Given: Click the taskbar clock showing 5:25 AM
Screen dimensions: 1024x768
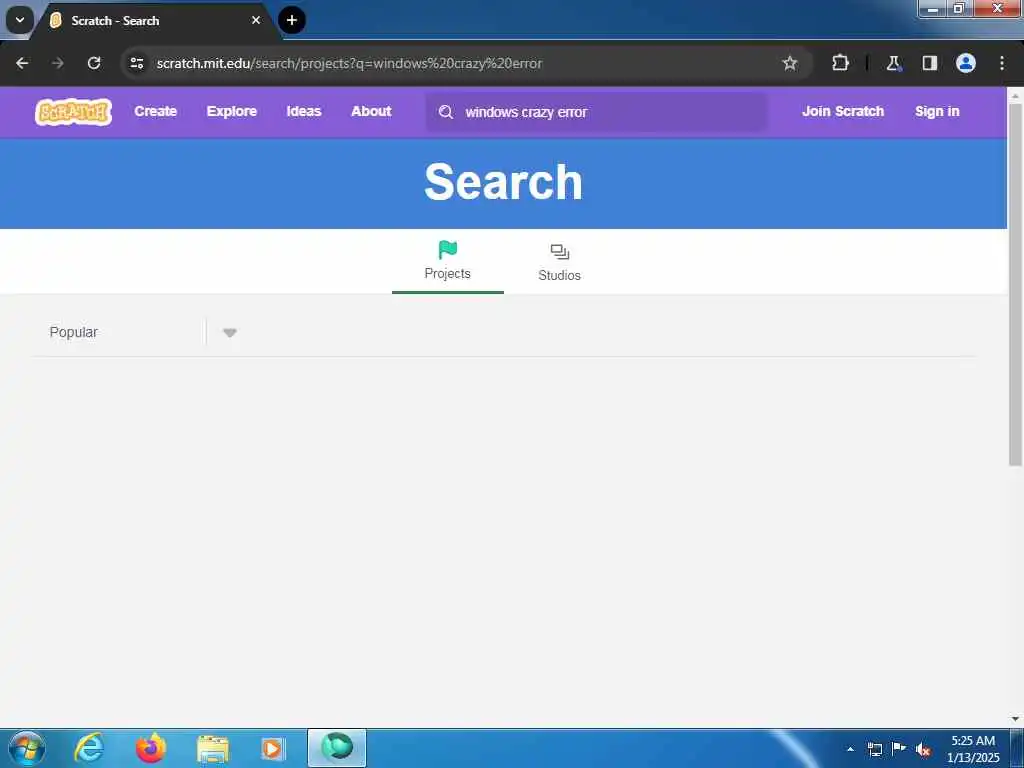Looking at the screenshot, I should 972,749.
